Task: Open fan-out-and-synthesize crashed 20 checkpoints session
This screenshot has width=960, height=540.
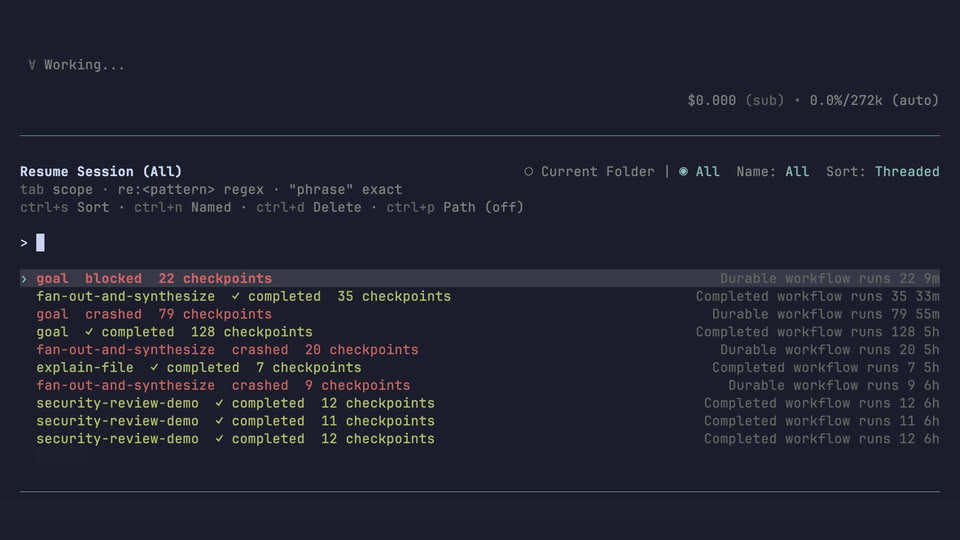Action: tap(480, 350)
